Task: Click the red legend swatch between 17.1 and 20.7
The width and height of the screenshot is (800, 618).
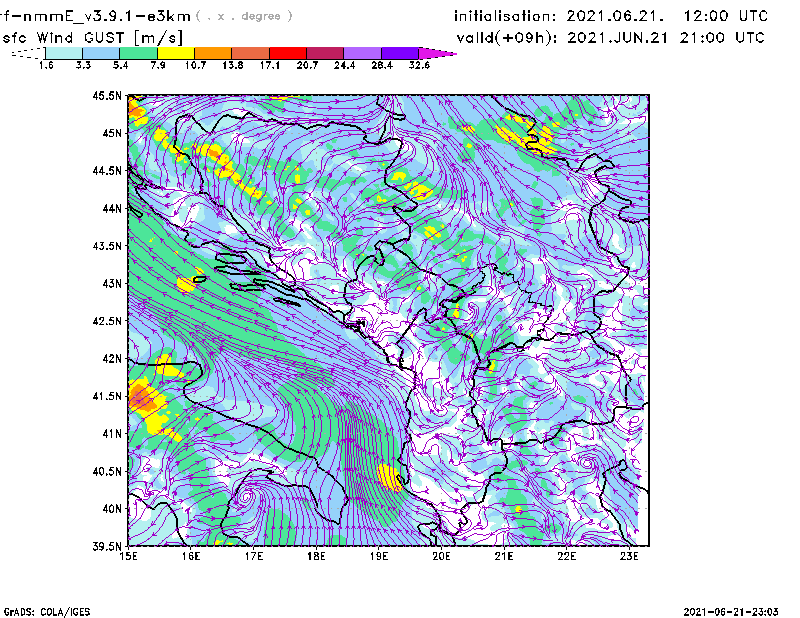Action: tap(288, 53)
